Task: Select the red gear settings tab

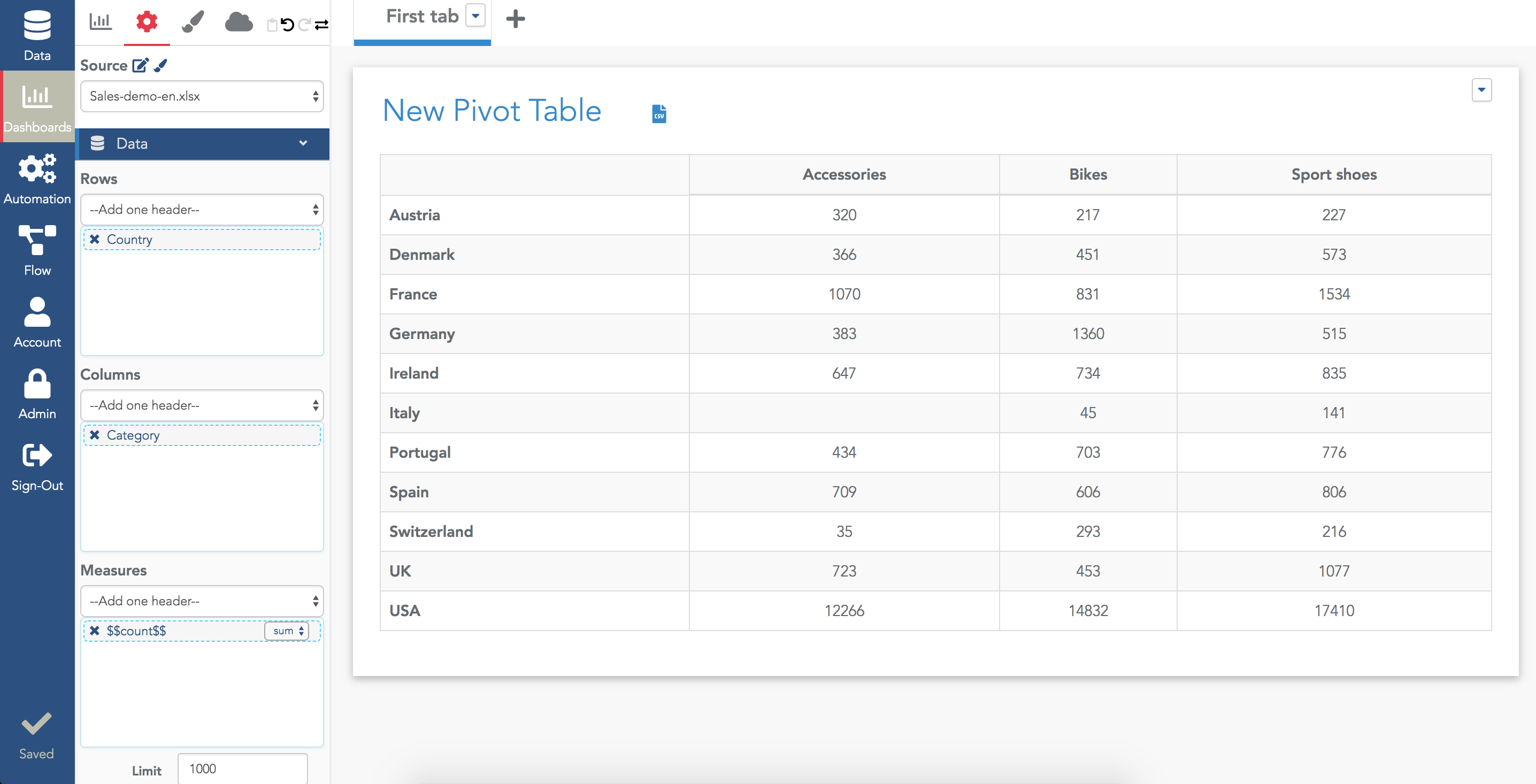Action: (x=147, y=22)
